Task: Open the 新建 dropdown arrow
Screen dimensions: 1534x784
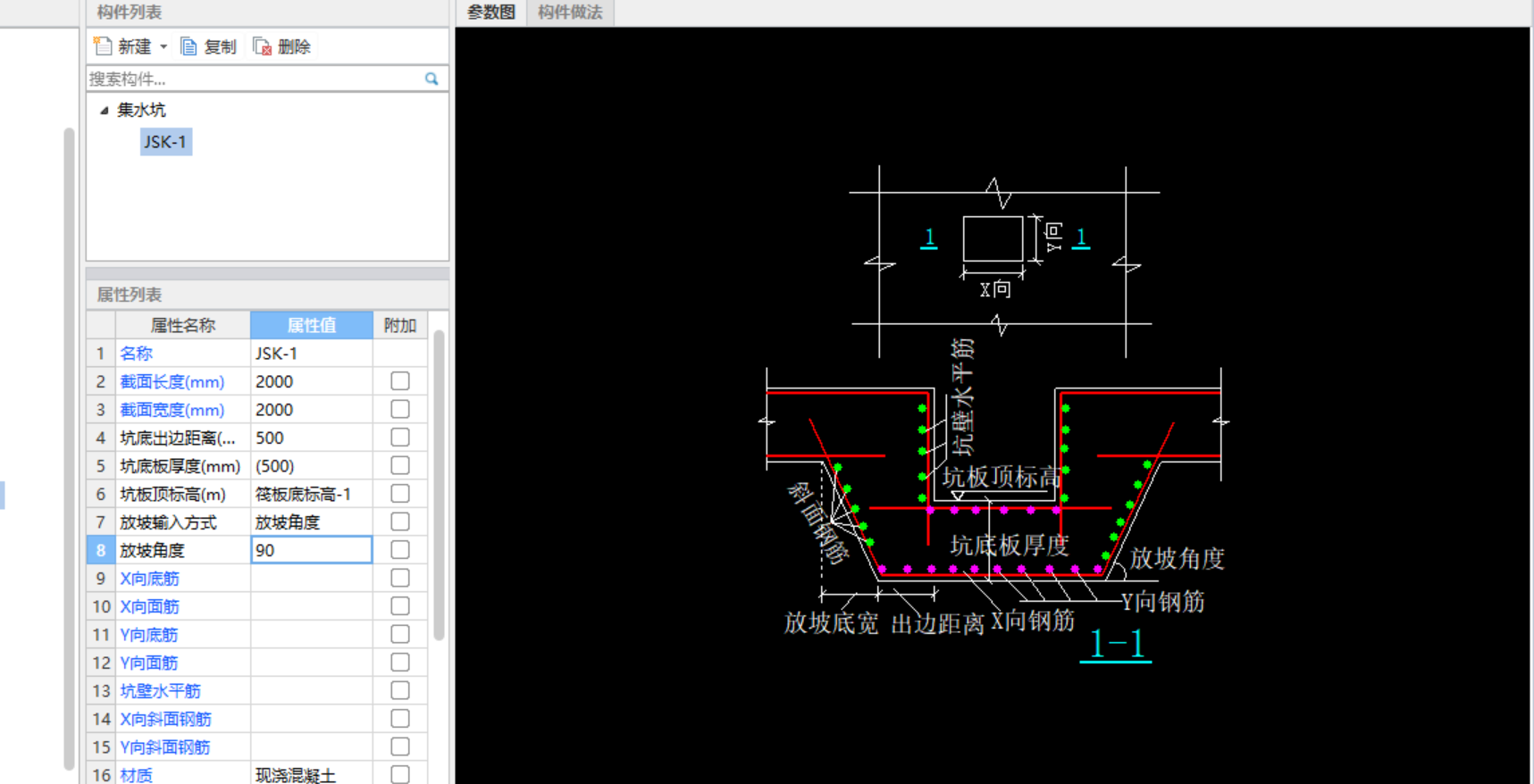Action: point(163,46)
